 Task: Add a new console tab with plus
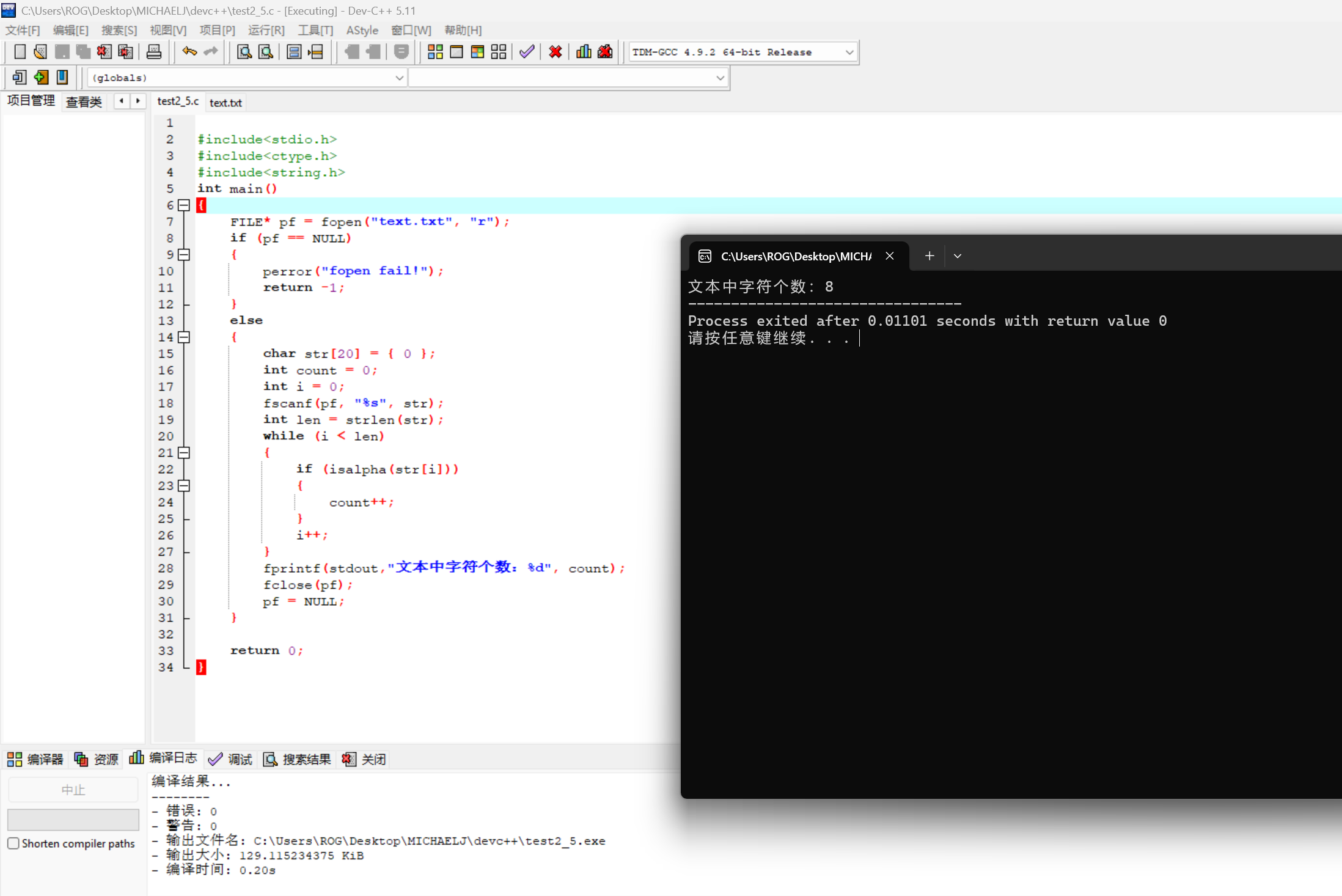point(930,256)
